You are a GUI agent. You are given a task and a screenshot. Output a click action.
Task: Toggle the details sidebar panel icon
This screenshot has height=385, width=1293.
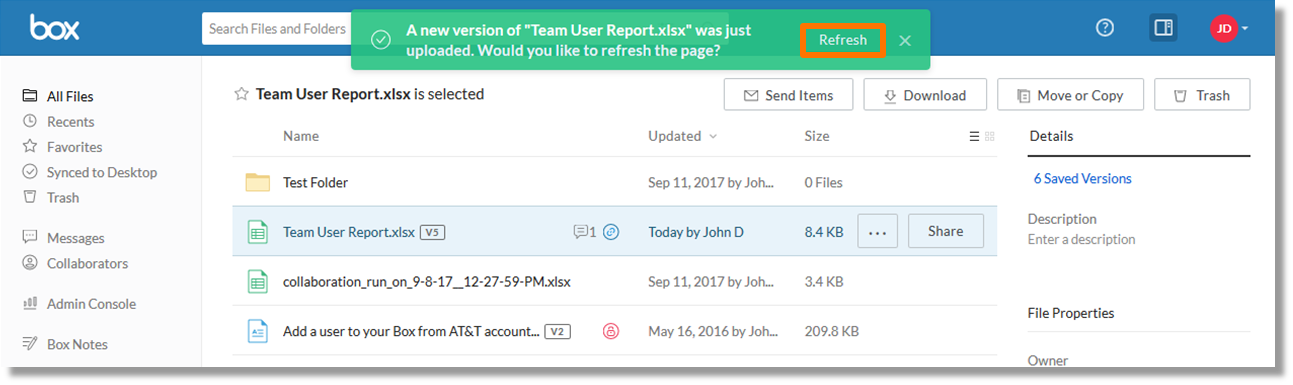[1163, 28]
